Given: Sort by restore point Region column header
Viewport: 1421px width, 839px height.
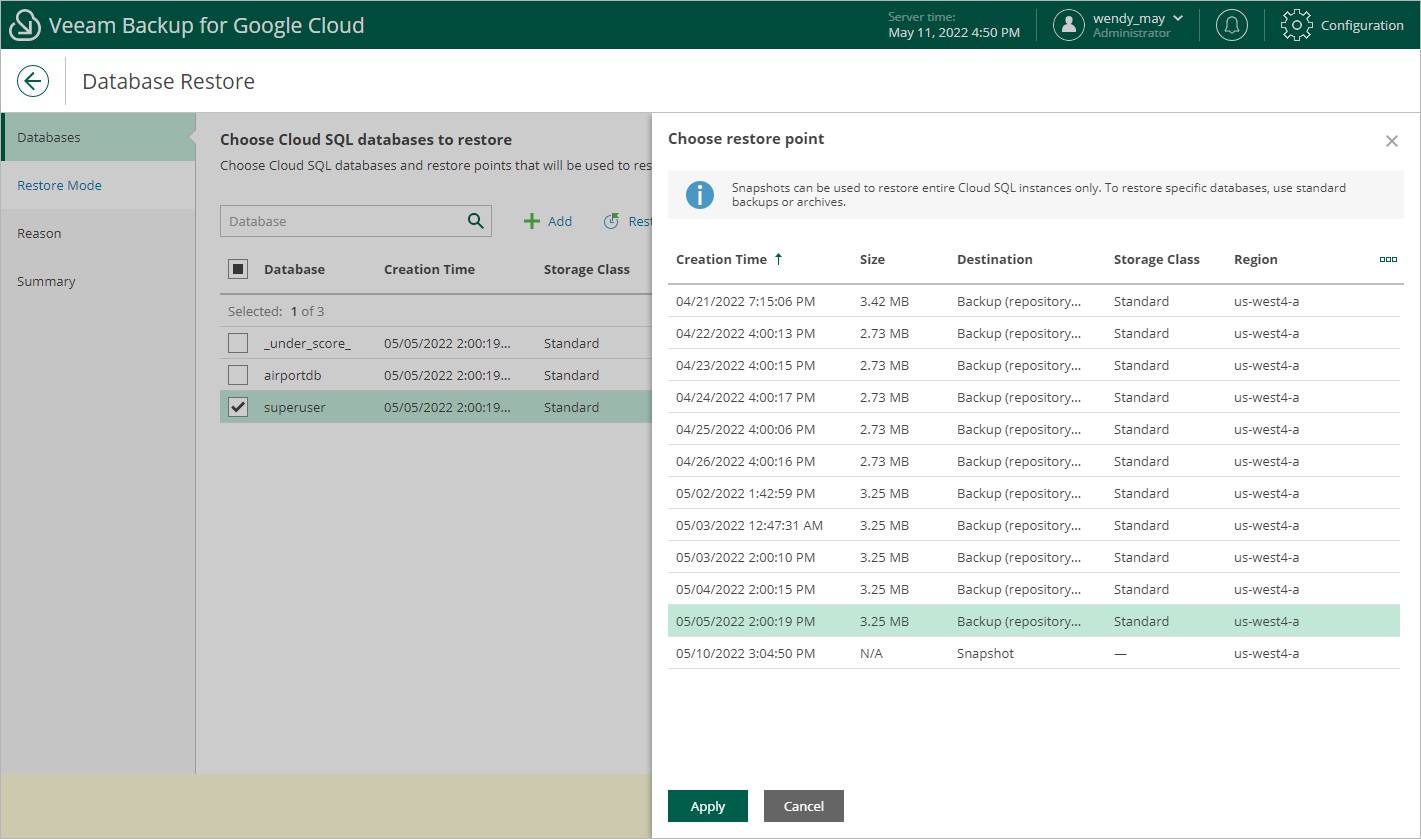Looking at the screenshot, I should [1256, 259].
